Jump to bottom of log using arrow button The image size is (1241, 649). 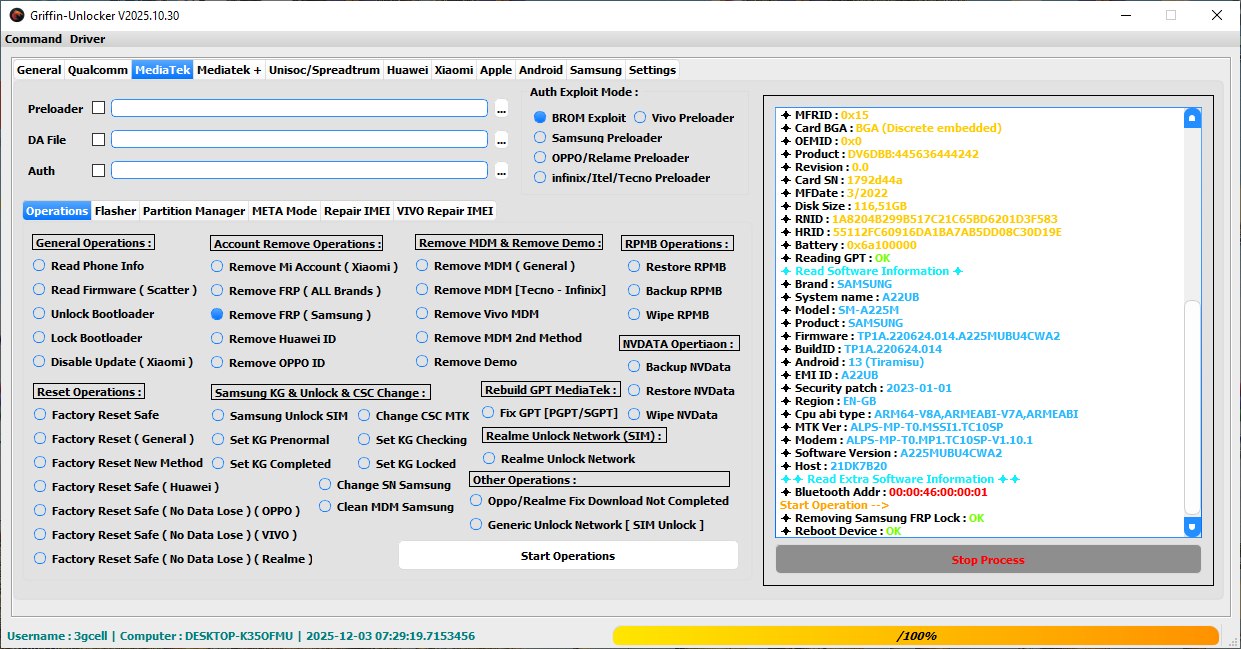pos(1191,526)
